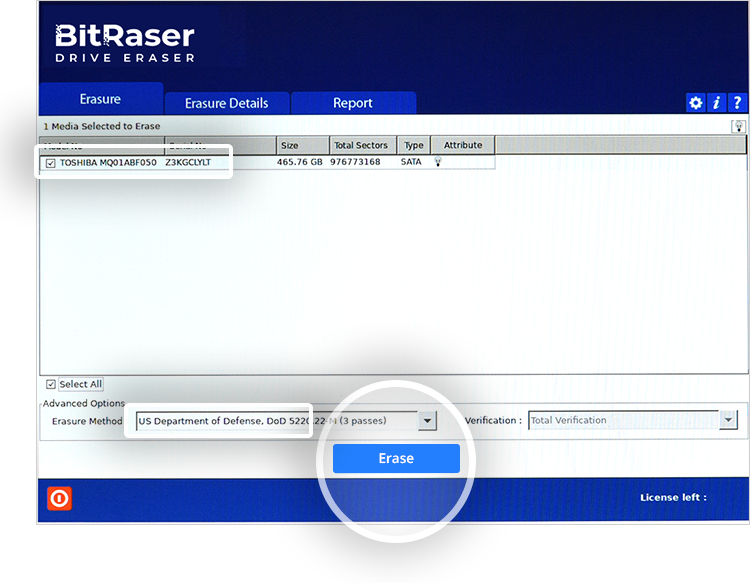The image size is (750, 583).
Task: Click the attribute bulb icon in TOSHIBA row
Action: (438, 162)
